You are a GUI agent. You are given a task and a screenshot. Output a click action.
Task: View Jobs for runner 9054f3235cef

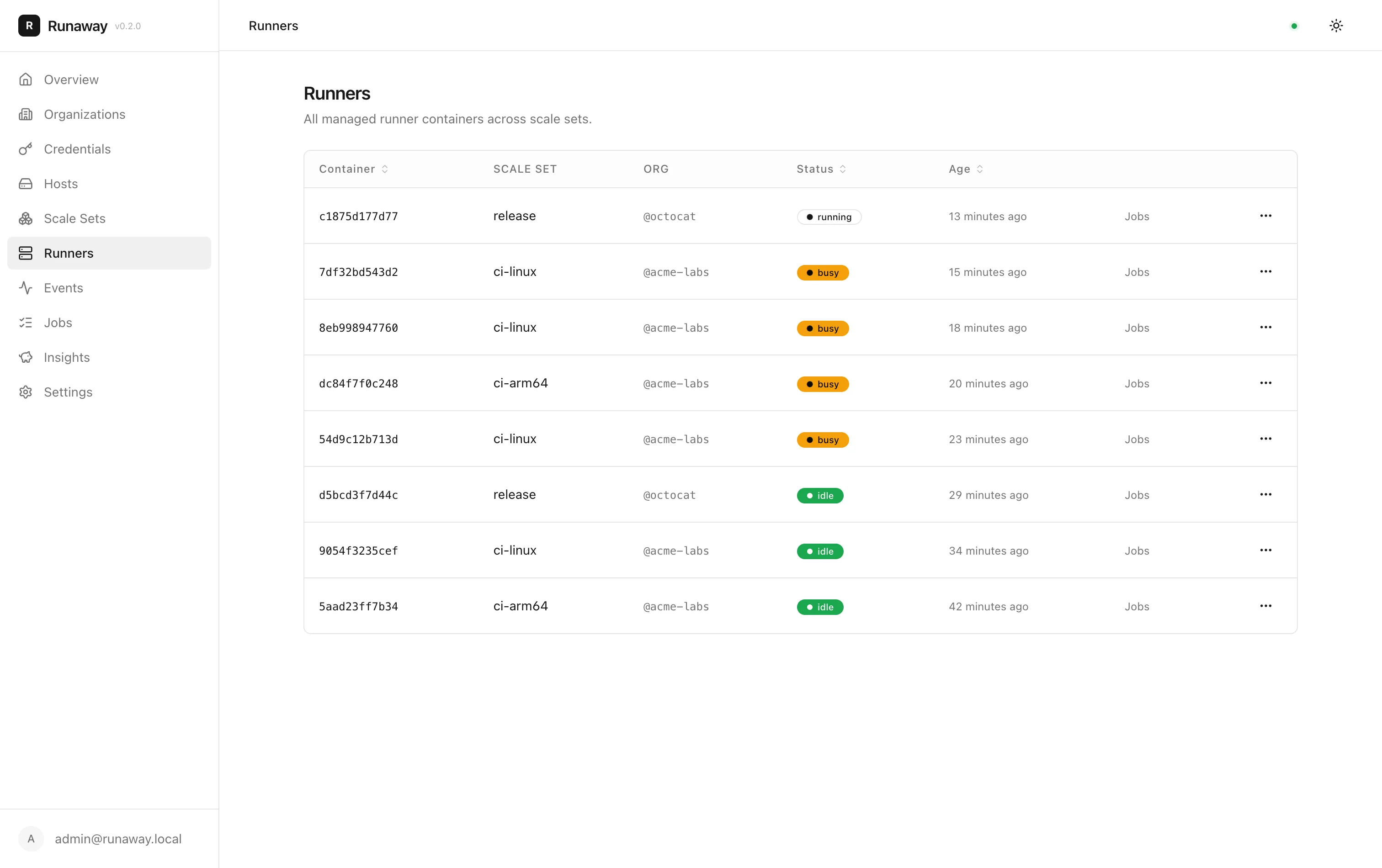tap(1137, 550)
